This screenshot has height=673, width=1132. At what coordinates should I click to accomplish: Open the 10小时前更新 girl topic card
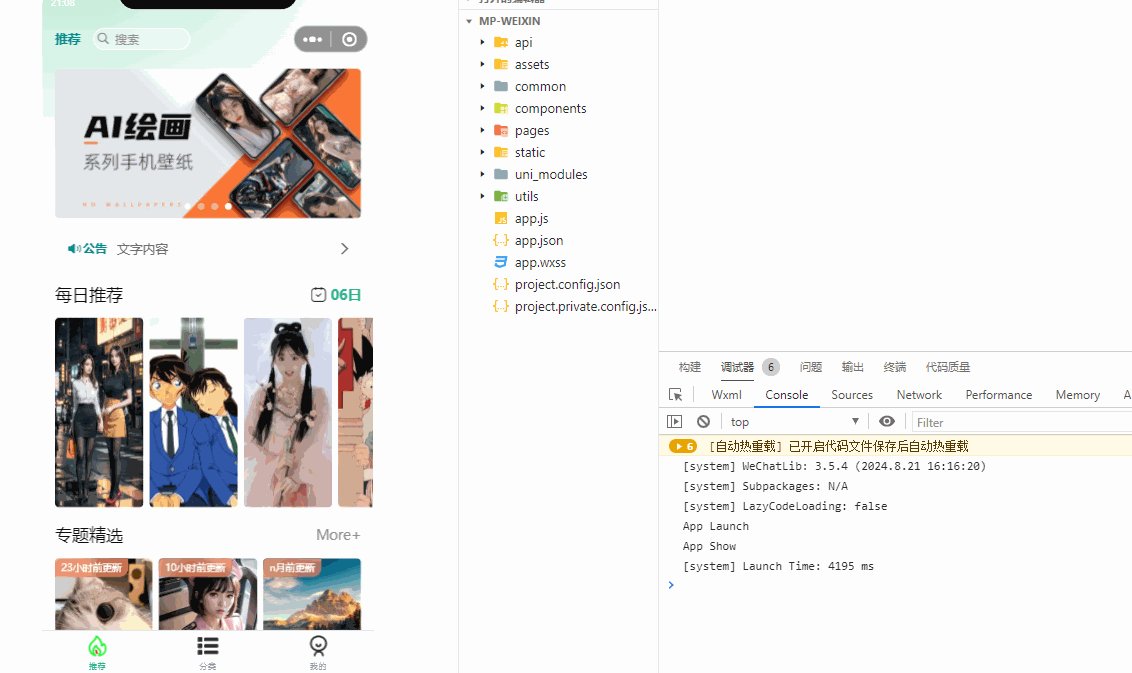(208, 594)
